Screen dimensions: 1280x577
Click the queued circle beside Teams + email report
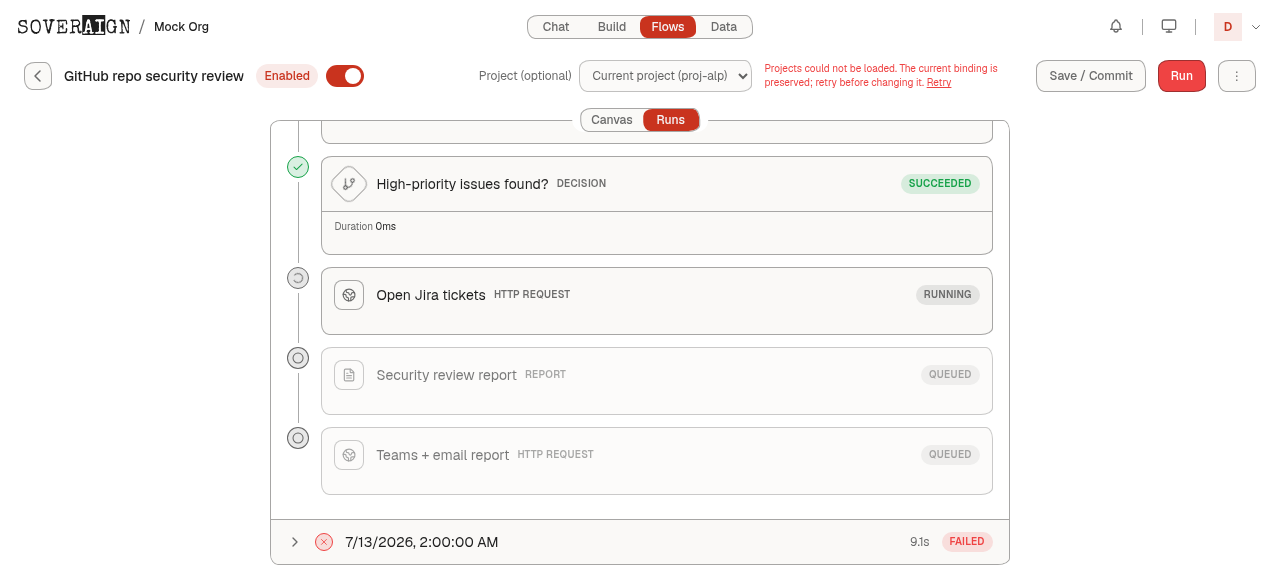point(298,438)
